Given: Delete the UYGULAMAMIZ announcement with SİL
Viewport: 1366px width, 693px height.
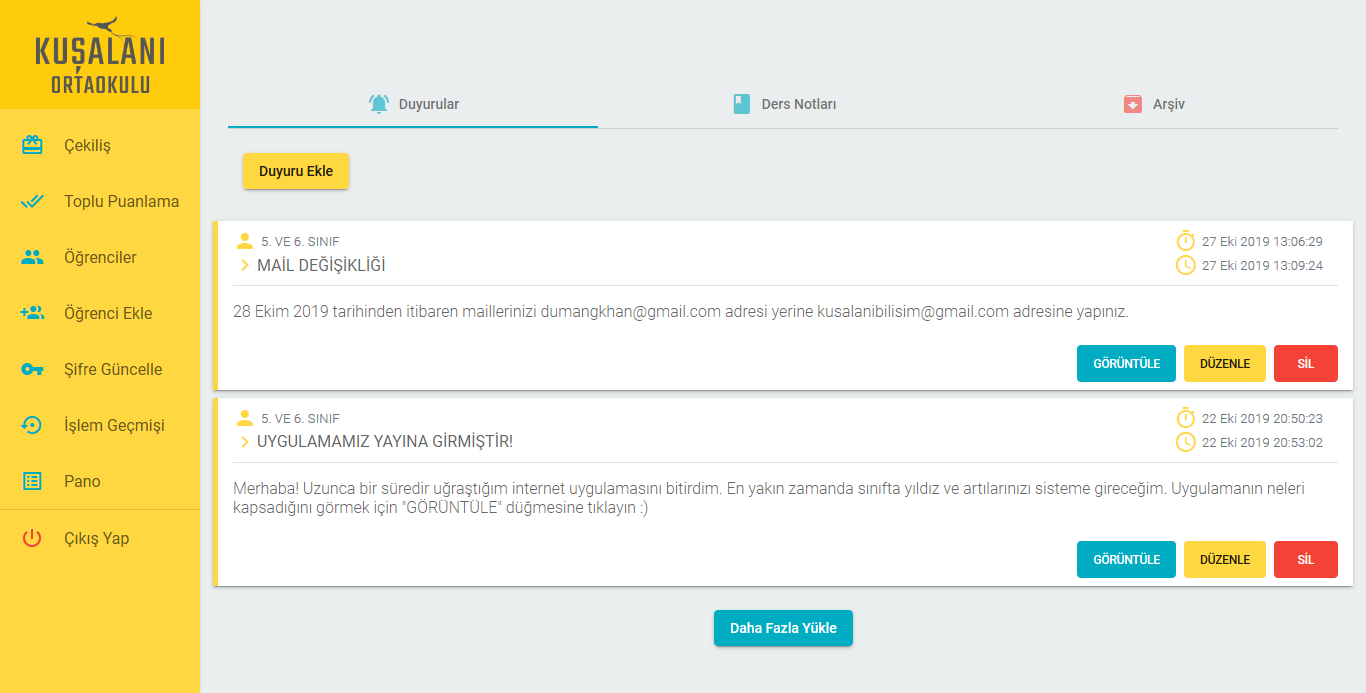Looking at the screenshot, I should [x=1305, y=560].
